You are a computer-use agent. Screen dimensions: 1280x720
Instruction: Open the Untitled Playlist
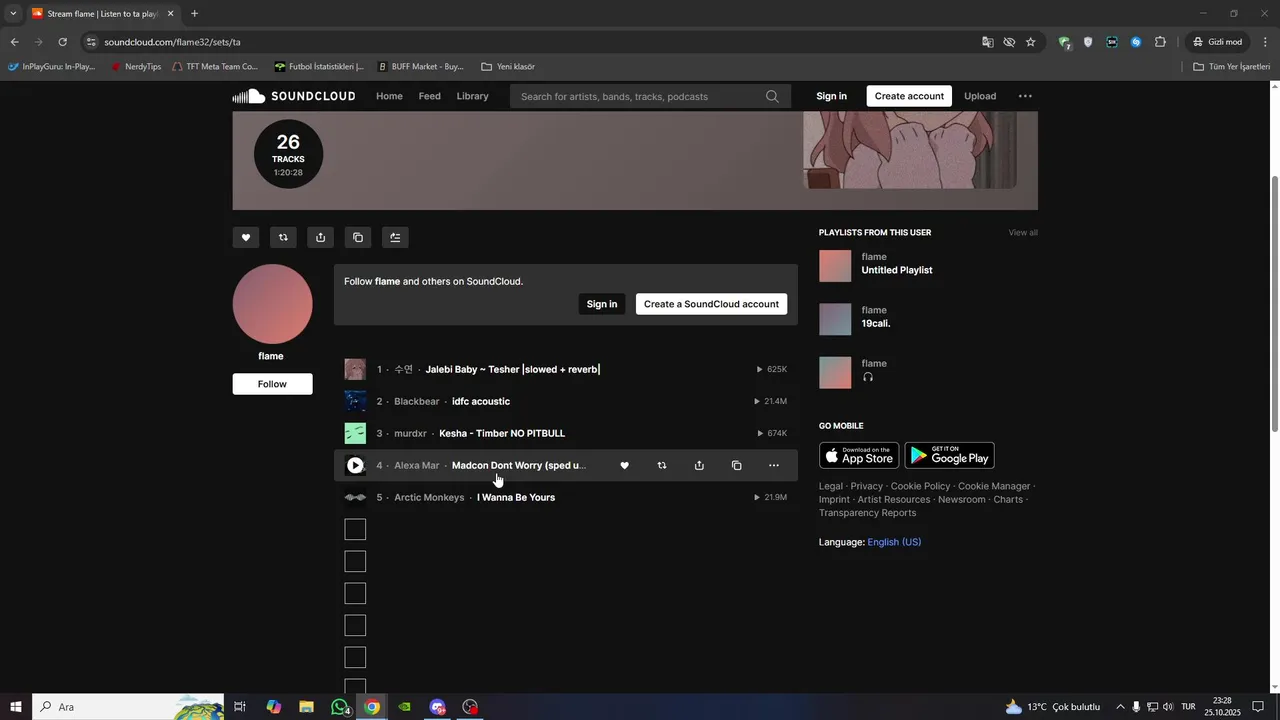(897, 270)
